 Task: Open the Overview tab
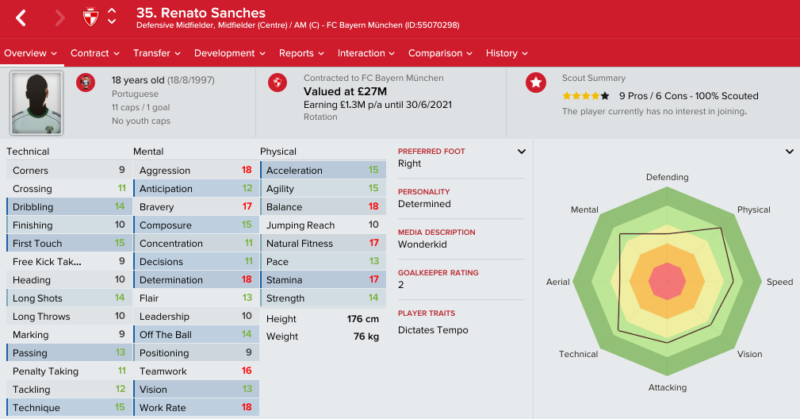(31, 53)
